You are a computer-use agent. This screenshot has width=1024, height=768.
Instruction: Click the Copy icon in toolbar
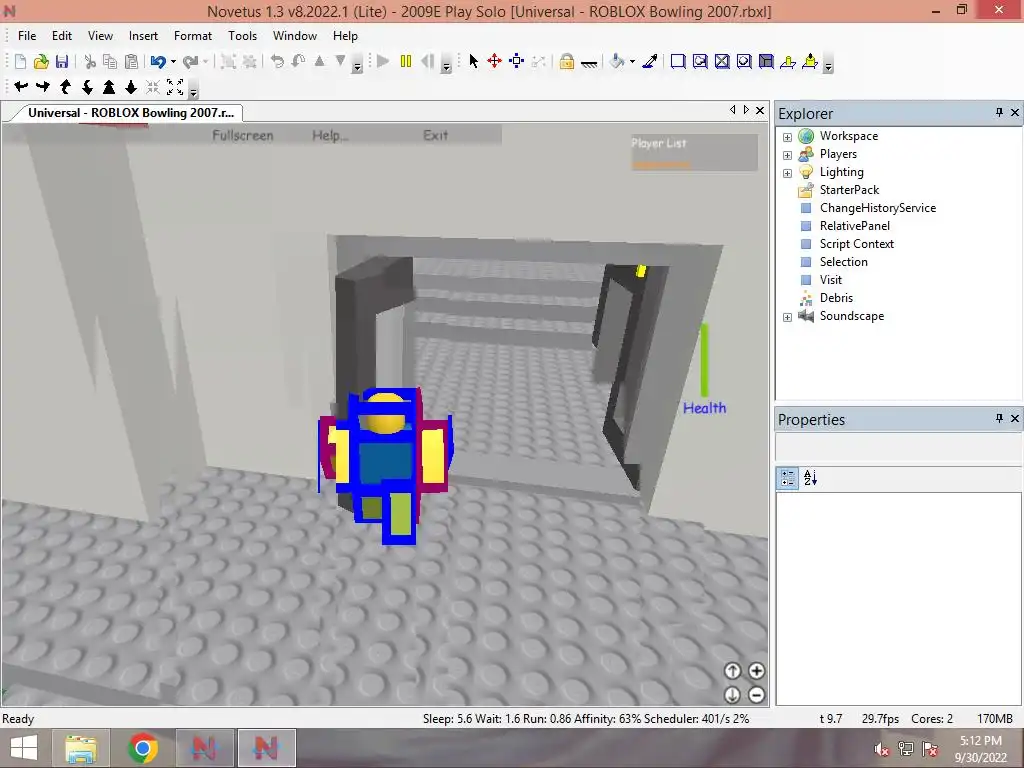click(110, 61)
